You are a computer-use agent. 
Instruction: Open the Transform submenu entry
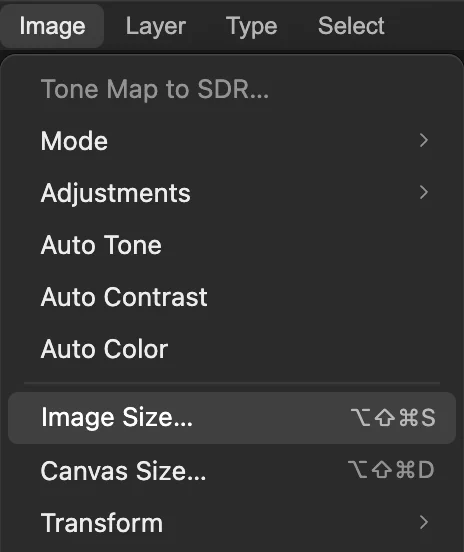click(232, 522)
